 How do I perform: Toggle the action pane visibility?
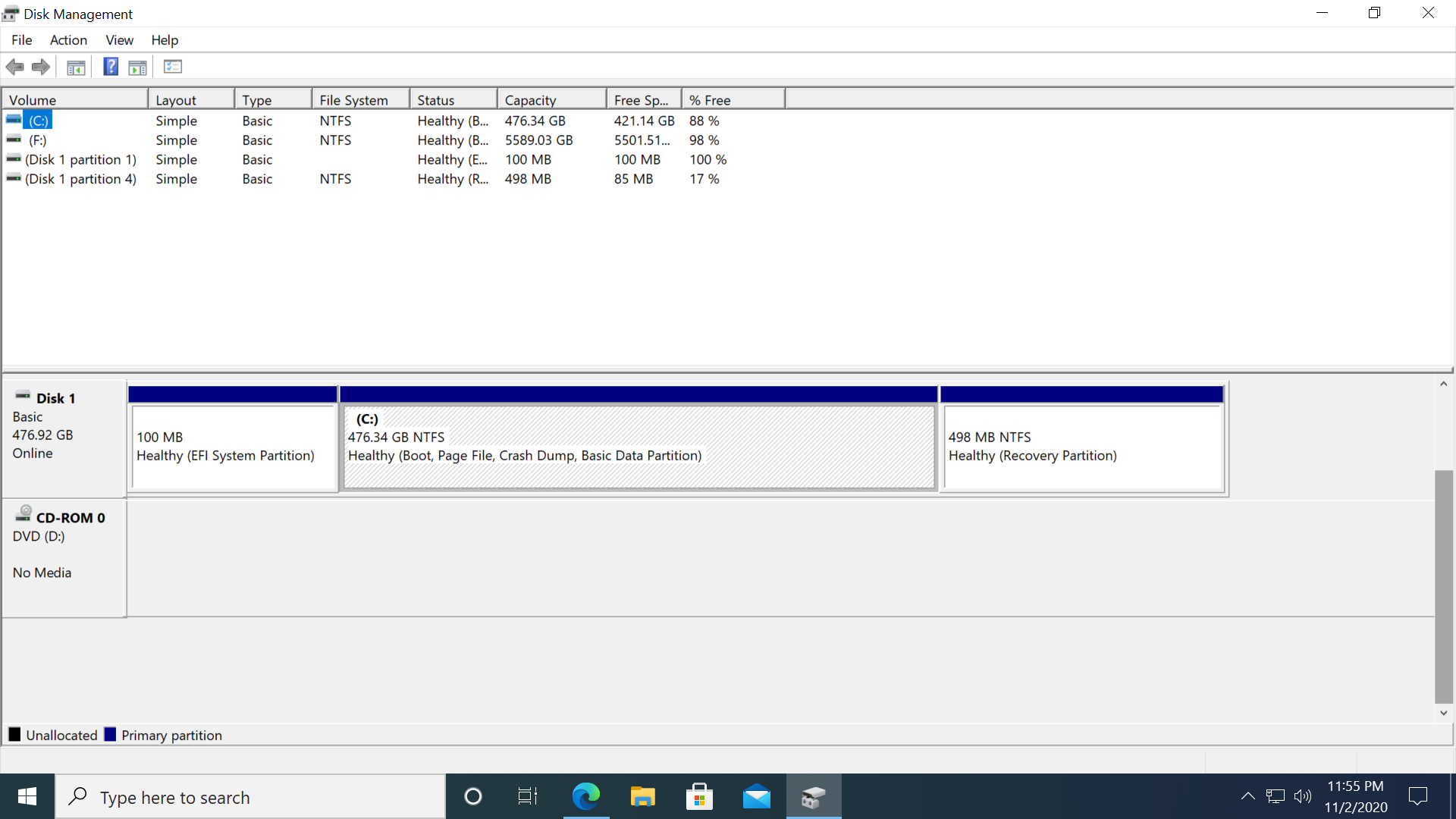point(137,67)
